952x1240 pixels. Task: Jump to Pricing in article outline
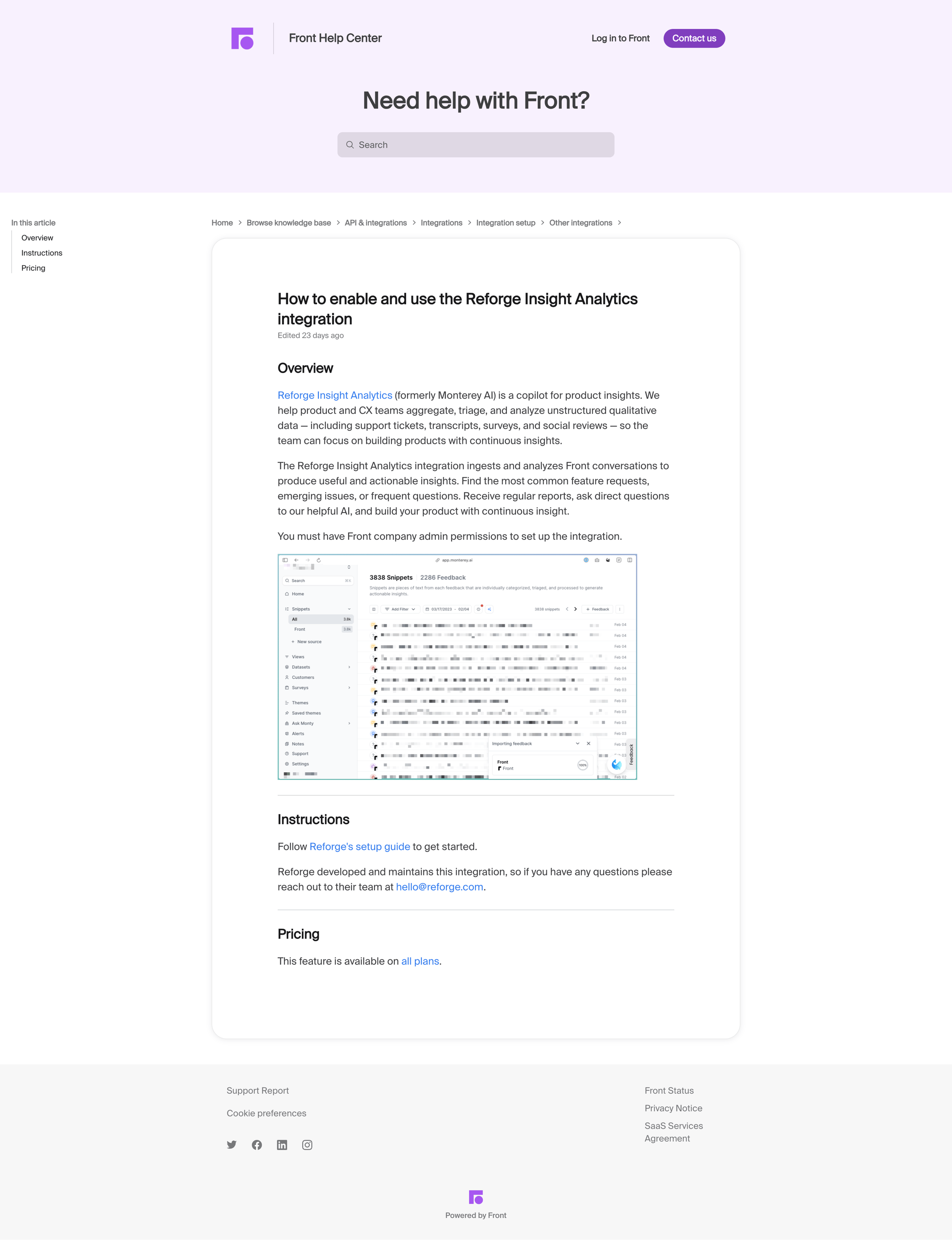pos(33,269)
